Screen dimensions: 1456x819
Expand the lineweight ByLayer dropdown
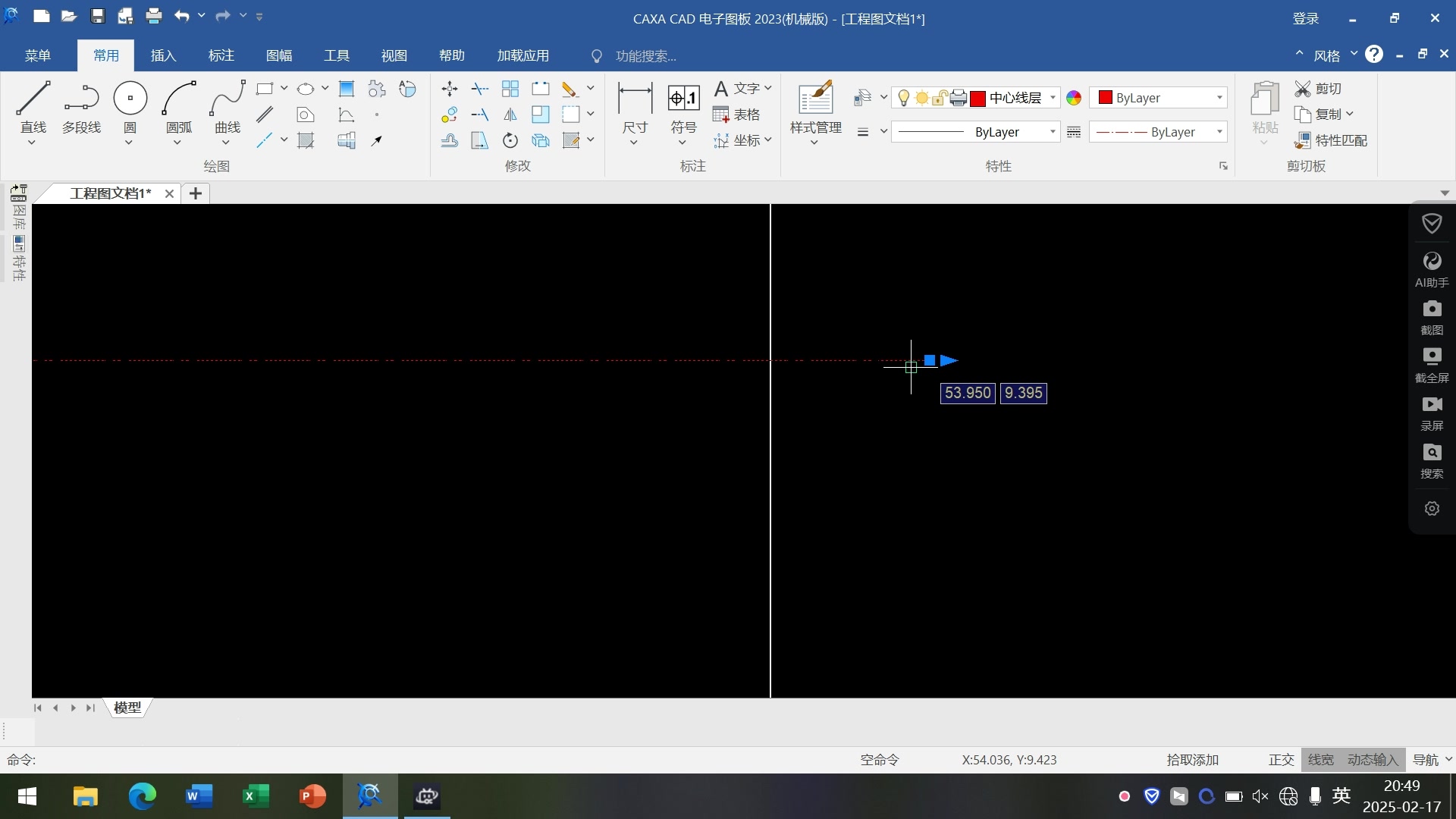click(1053, 132)
